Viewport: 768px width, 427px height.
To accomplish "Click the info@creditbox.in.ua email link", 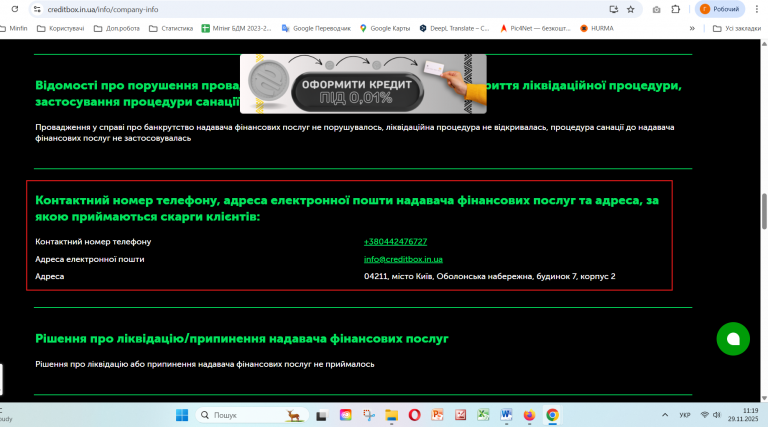I will [x=403, y=259].
